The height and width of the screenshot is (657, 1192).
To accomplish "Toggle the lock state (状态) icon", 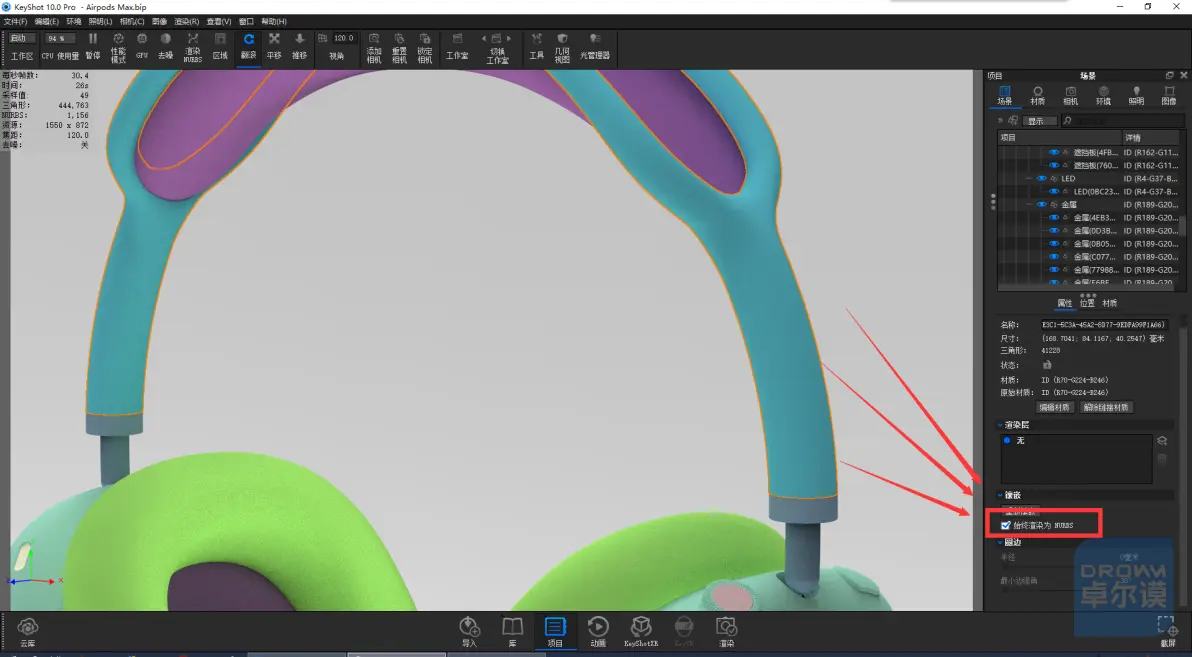I will [1047, 365].
